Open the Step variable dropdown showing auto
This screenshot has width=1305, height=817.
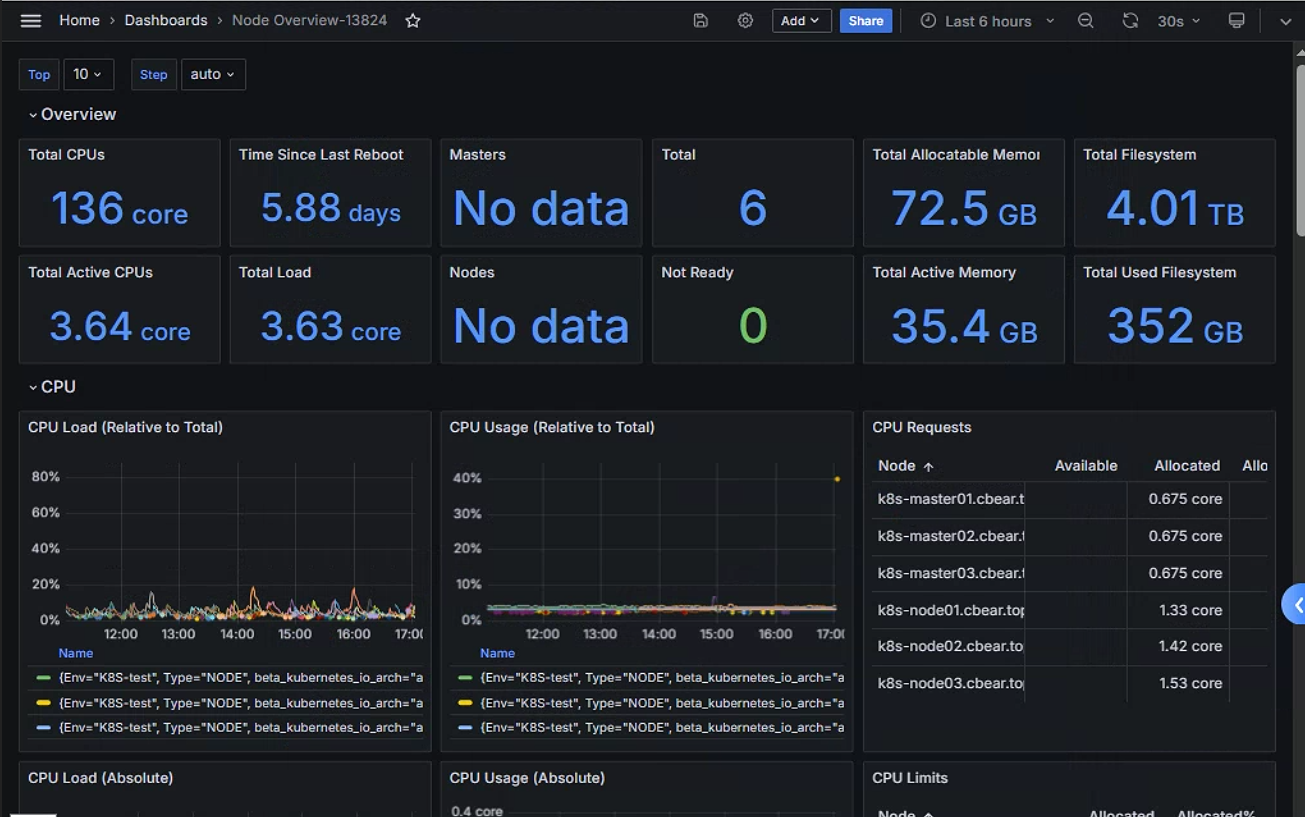tap(213, 74)
